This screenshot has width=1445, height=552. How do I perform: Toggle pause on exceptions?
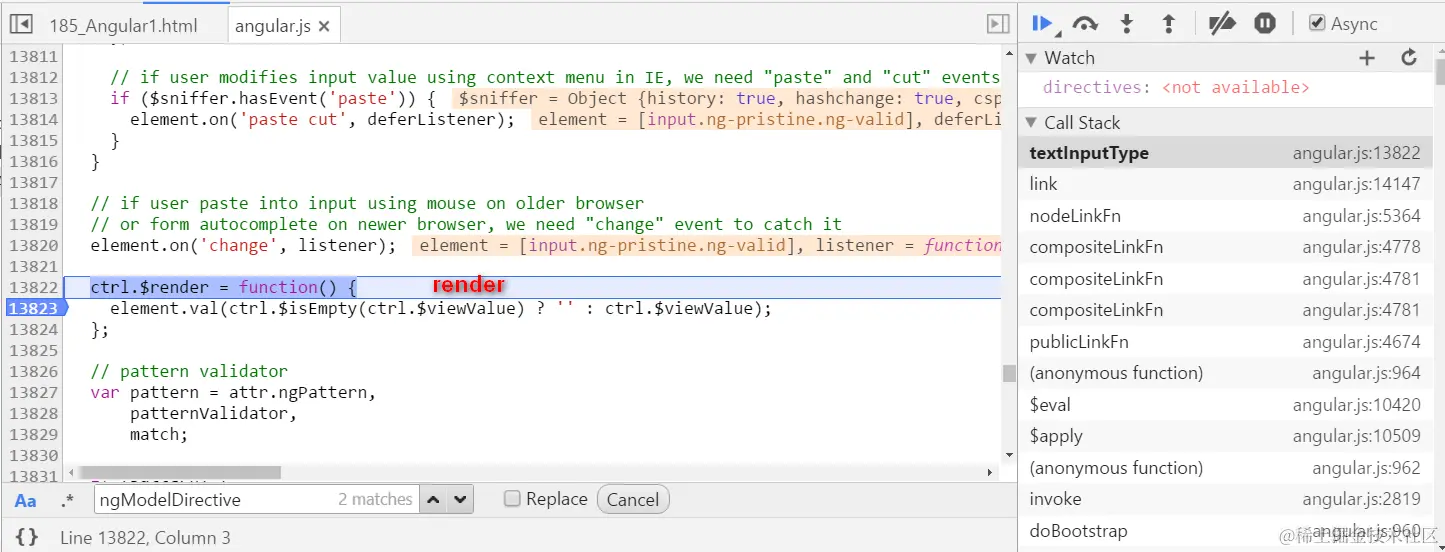click(1265, 23)
